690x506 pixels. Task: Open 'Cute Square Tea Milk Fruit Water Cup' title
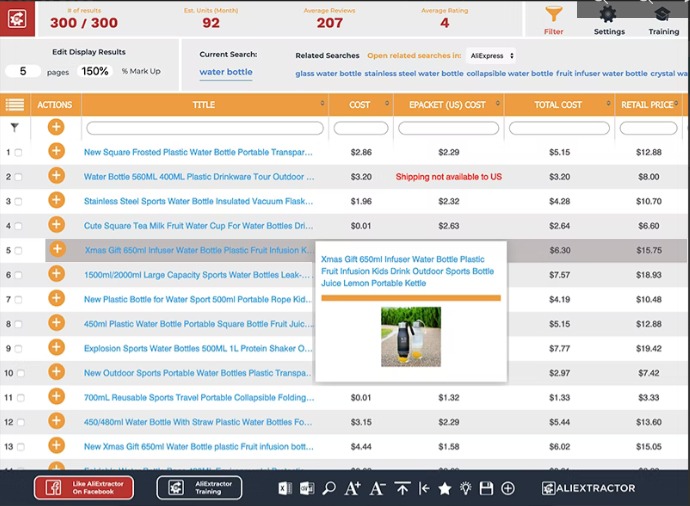(198, 226)
